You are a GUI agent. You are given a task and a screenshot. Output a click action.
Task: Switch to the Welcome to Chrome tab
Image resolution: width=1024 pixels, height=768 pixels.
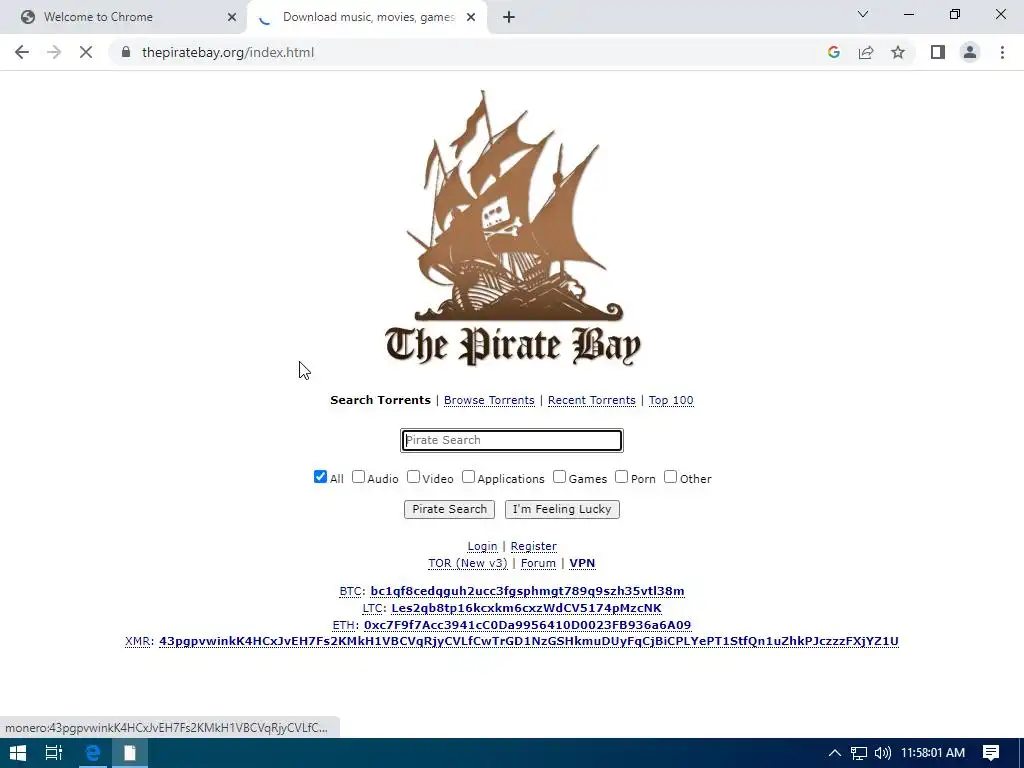pyautogui.click(x=124, y=18)
